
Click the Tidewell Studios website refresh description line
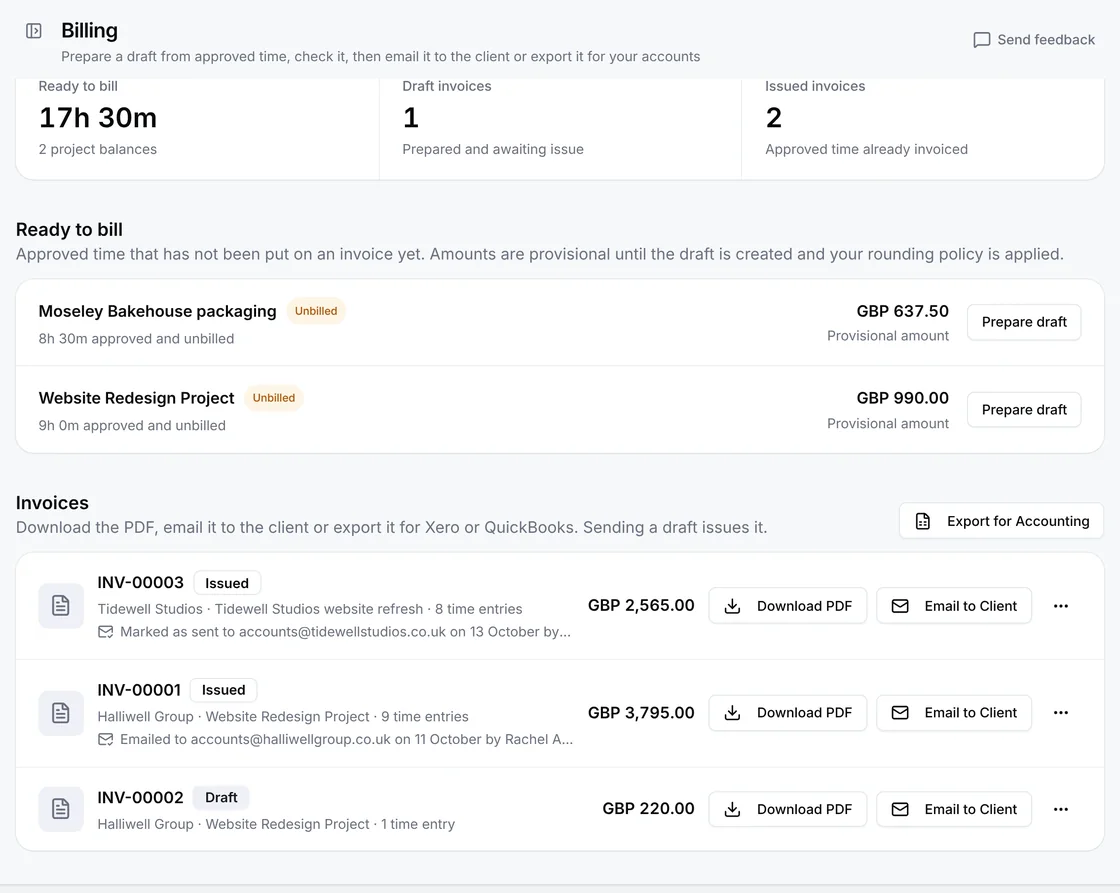tap(310, 609)
